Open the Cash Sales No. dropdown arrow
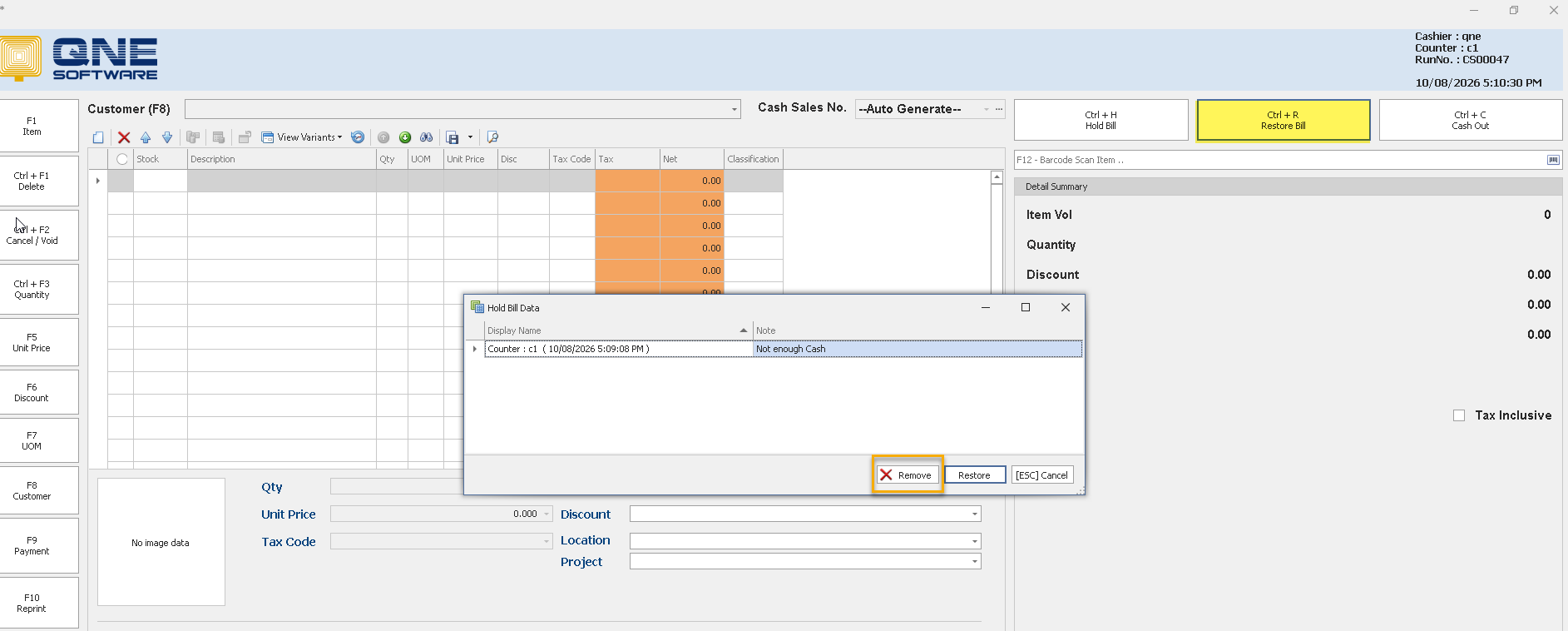1568x631 pixels. pyautogui.click(x=987, y=109)
